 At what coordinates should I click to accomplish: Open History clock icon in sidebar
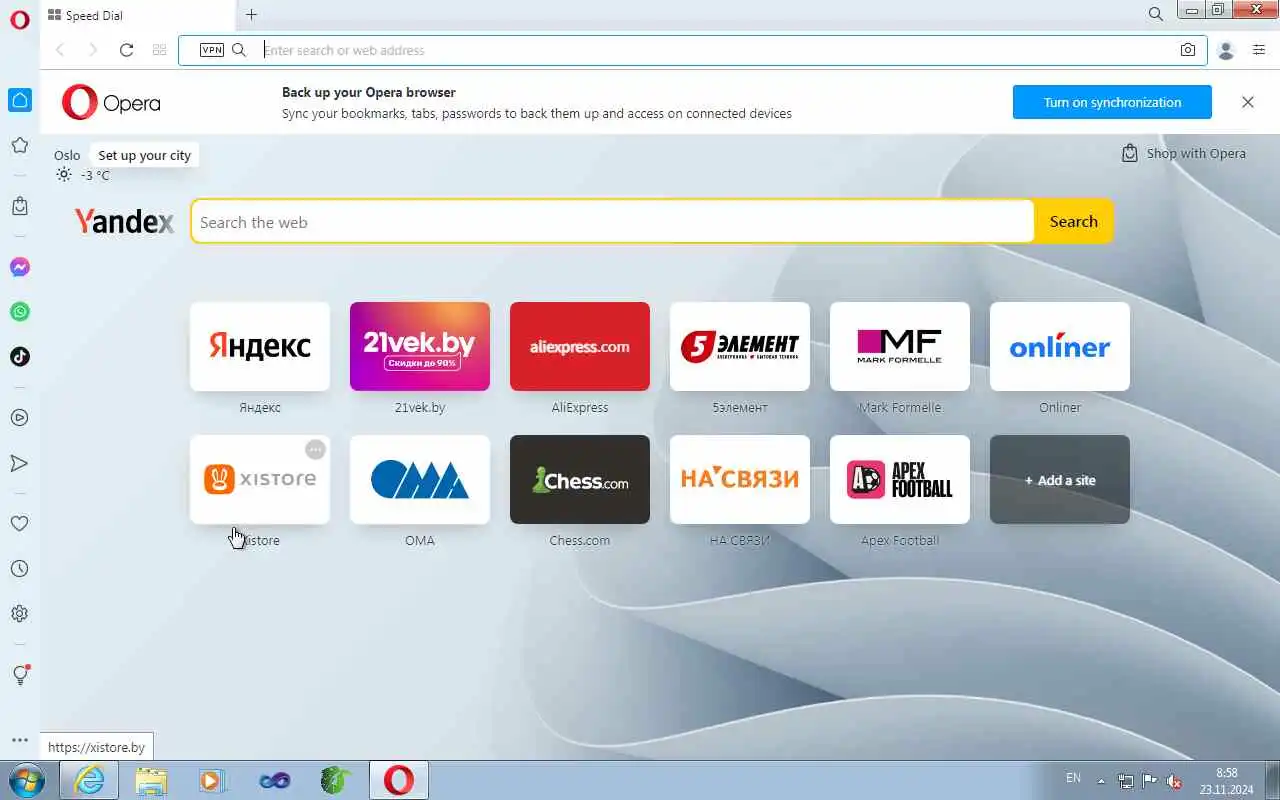[x=20, y=568]
